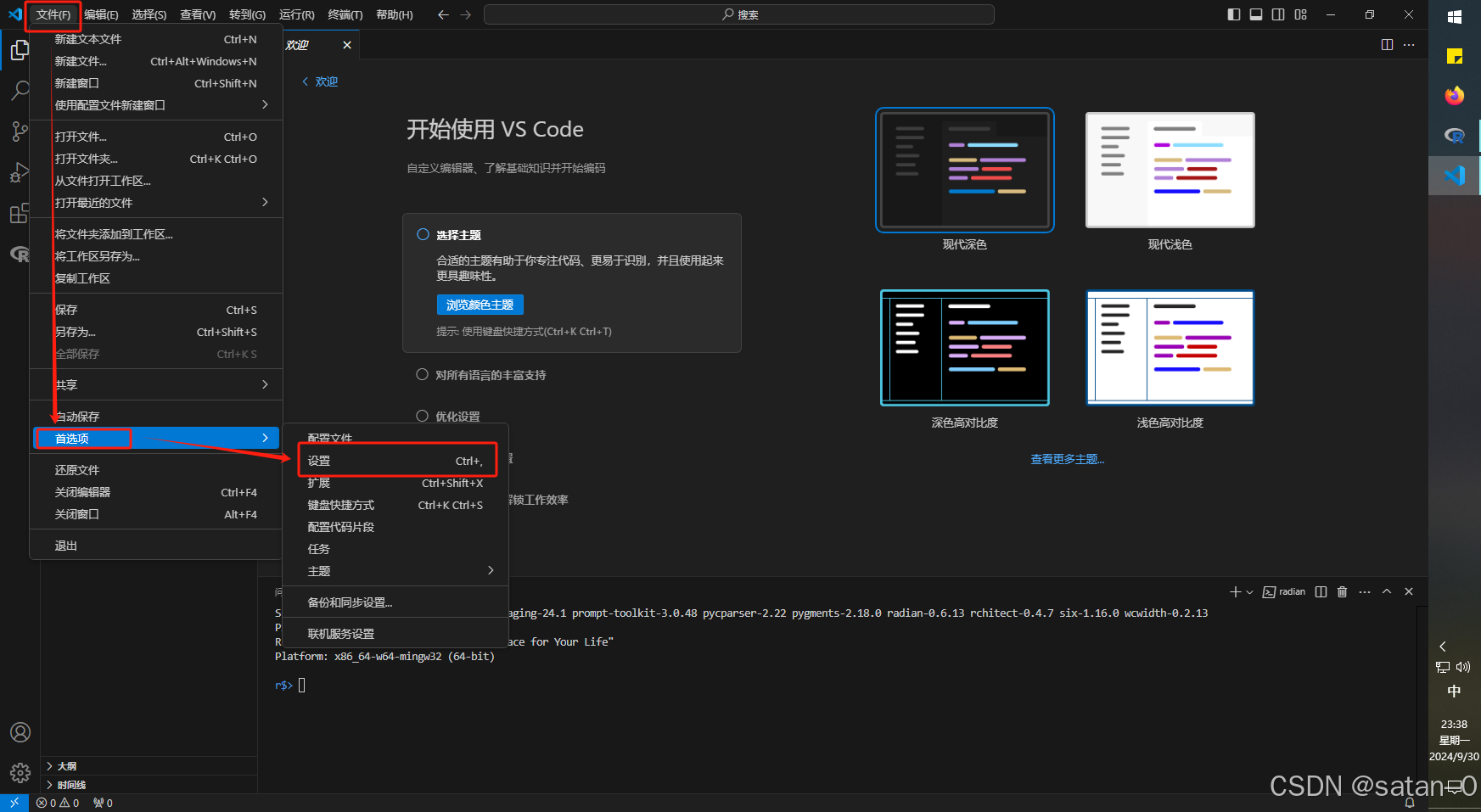Pick the 深色高对比度 theme preview
The image size is (1481, 812).
965,348
